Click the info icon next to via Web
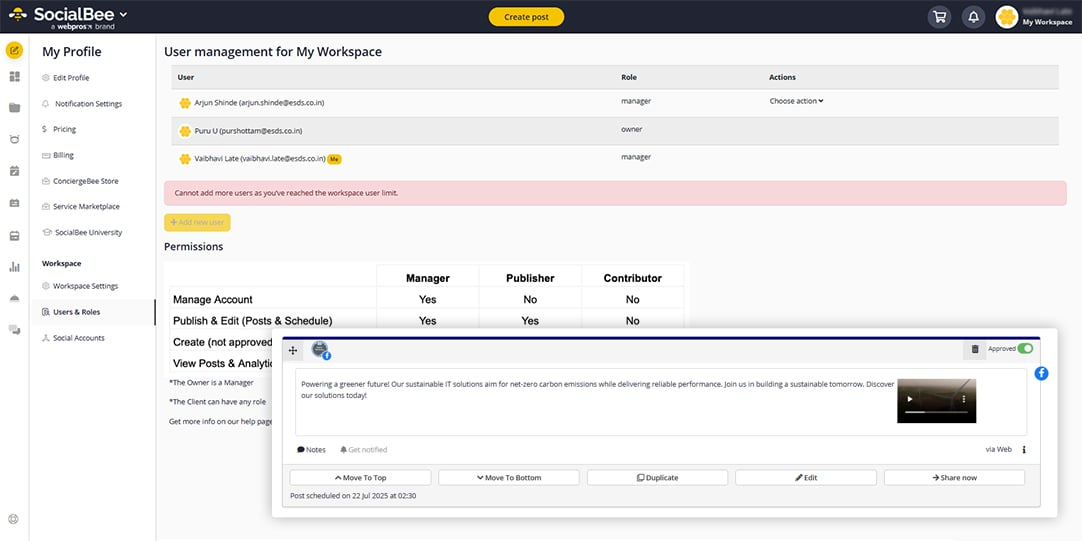 pos(1024,449)
